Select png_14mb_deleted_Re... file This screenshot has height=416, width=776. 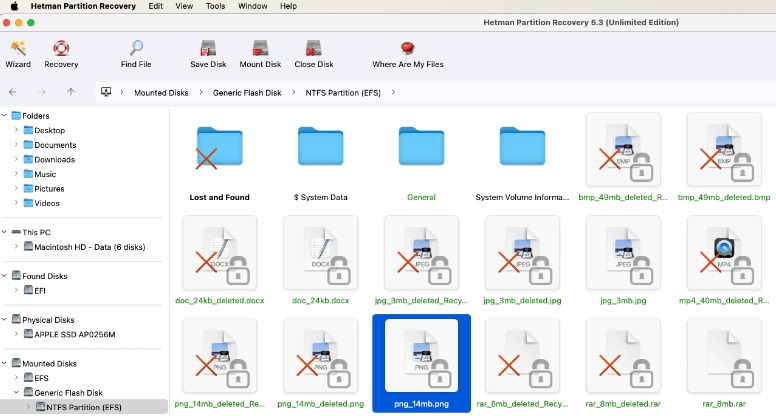219,364
